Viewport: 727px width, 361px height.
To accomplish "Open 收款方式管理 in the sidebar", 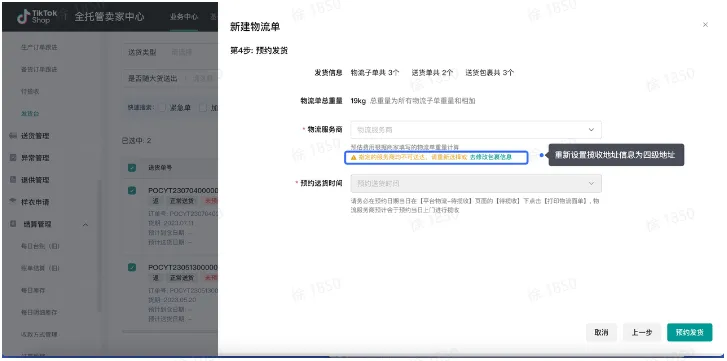I will click(x=39, y=334).
